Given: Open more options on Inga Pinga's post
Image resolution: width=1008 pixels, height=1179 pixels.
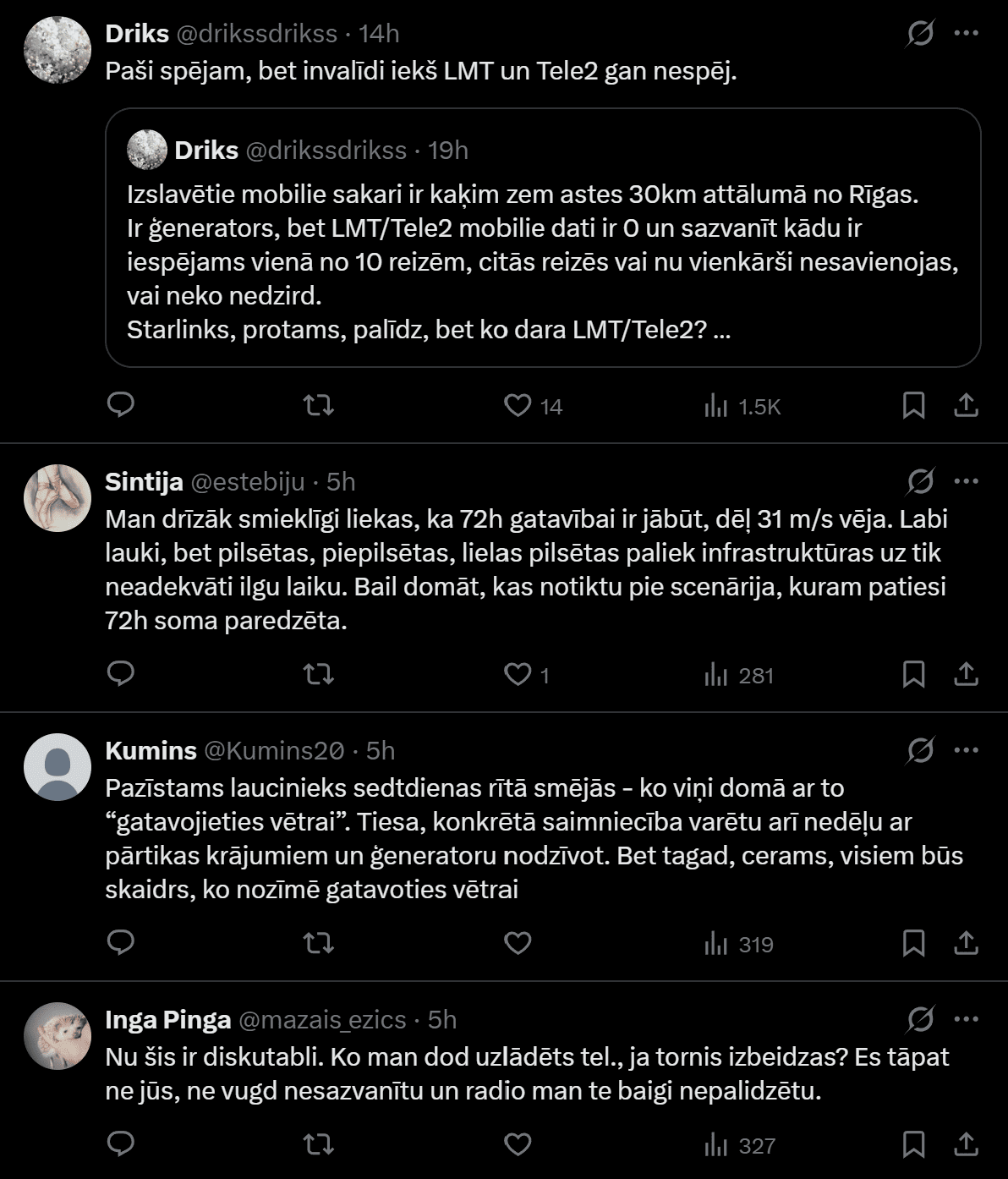Looking at the screenshot, I should coord(966,1020).
